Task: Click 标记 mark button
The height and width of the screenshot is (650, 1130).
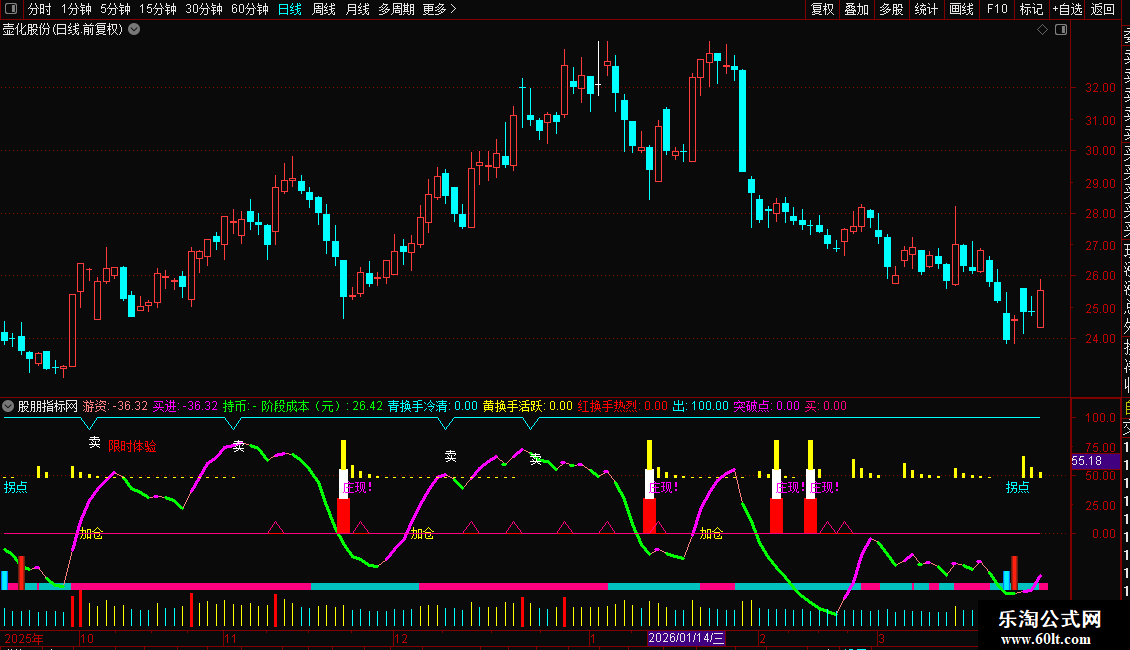Action: pyautogui.click(x=1031, y=9)
